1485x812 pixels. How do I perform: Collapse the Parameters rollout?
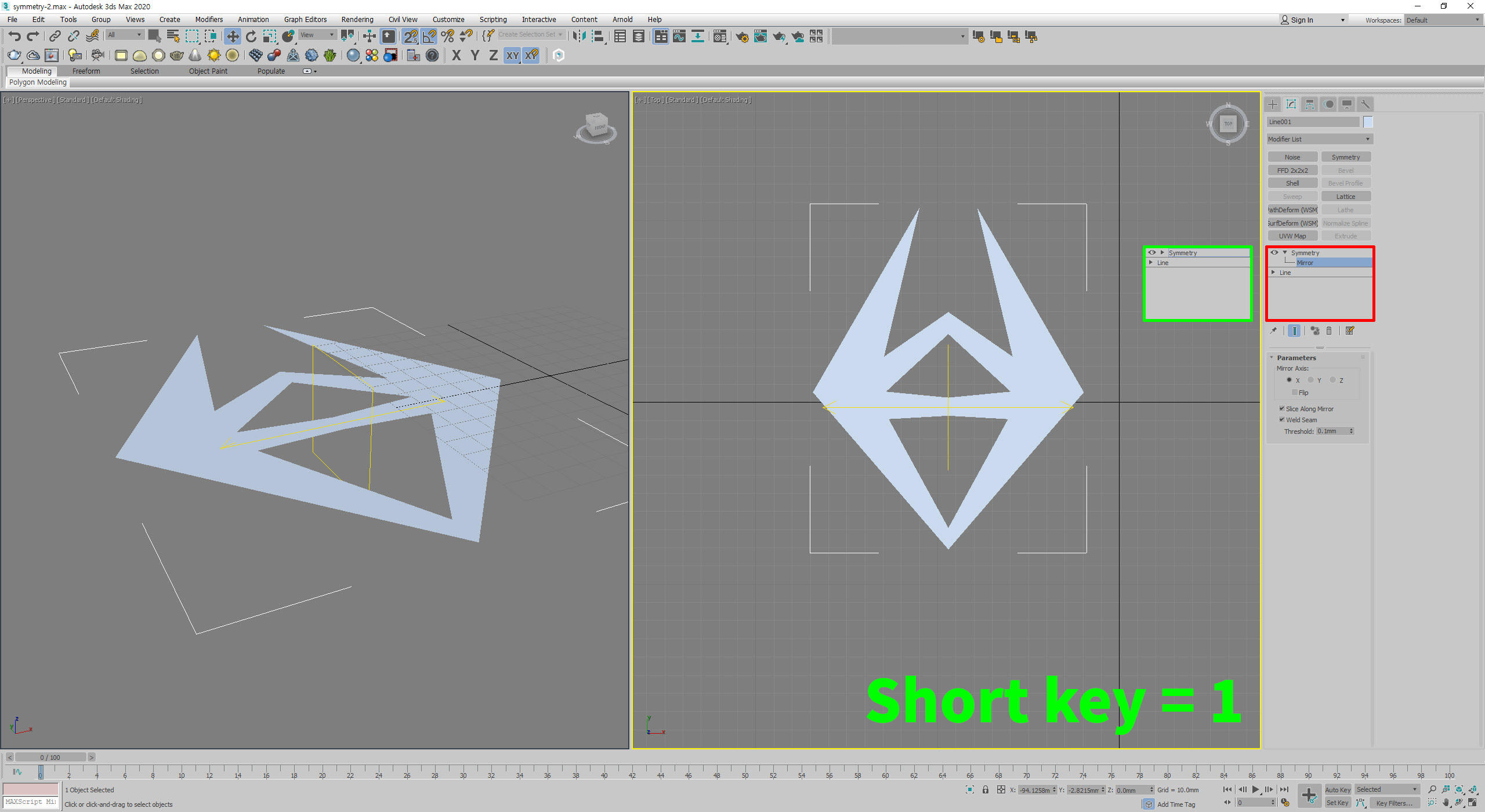(x=1296, y=358)
